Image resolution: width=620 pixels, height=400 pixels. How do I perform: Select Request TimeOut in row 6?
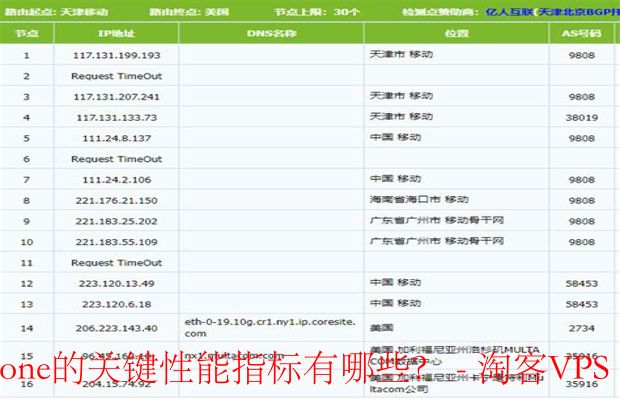[117, 159]
